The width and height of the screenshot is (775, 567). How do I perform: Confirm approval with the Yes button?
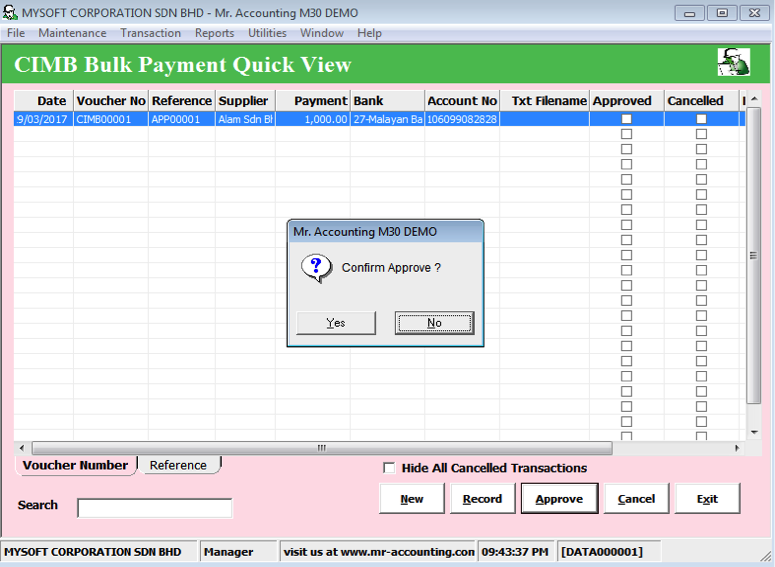pyautogui.click(x=336, y=323)
